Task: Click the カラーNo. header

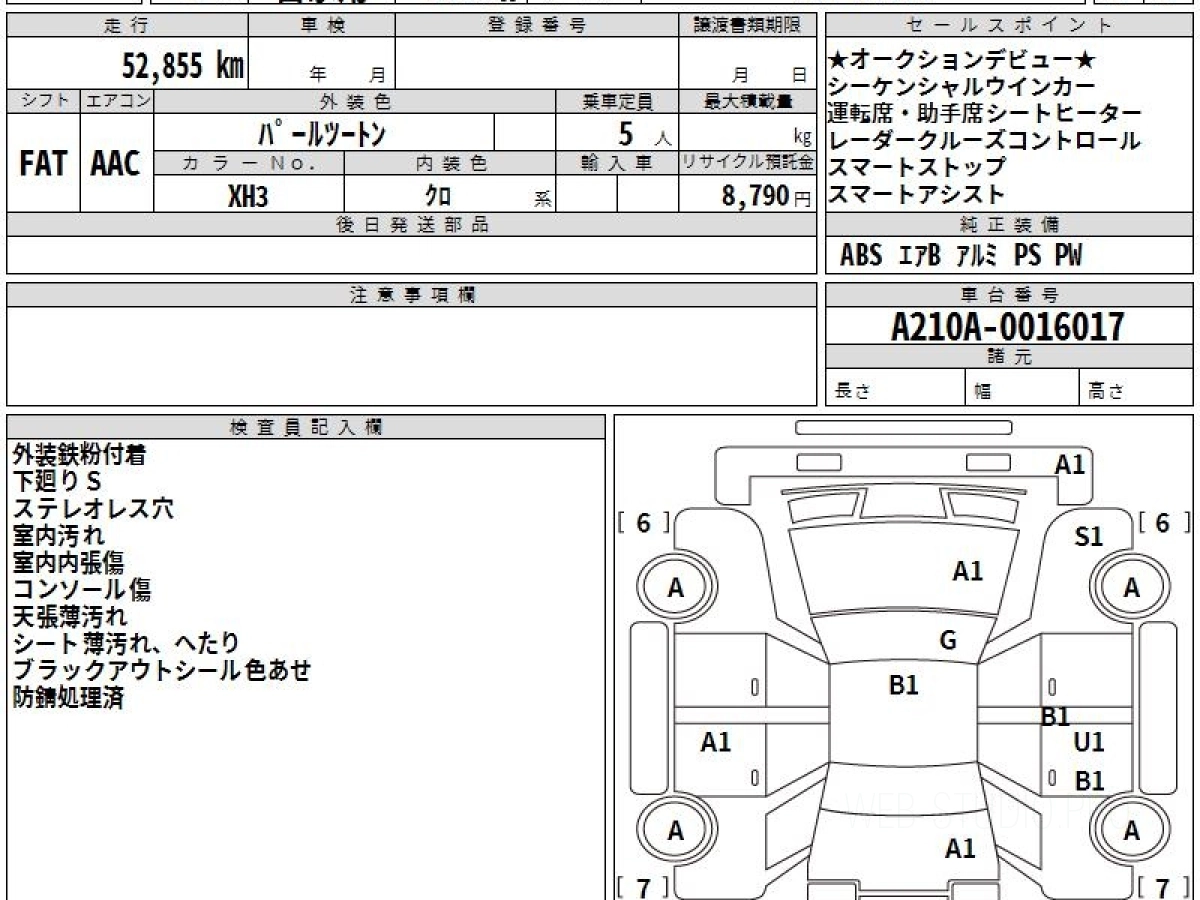Action: click(x=249, y=163)
